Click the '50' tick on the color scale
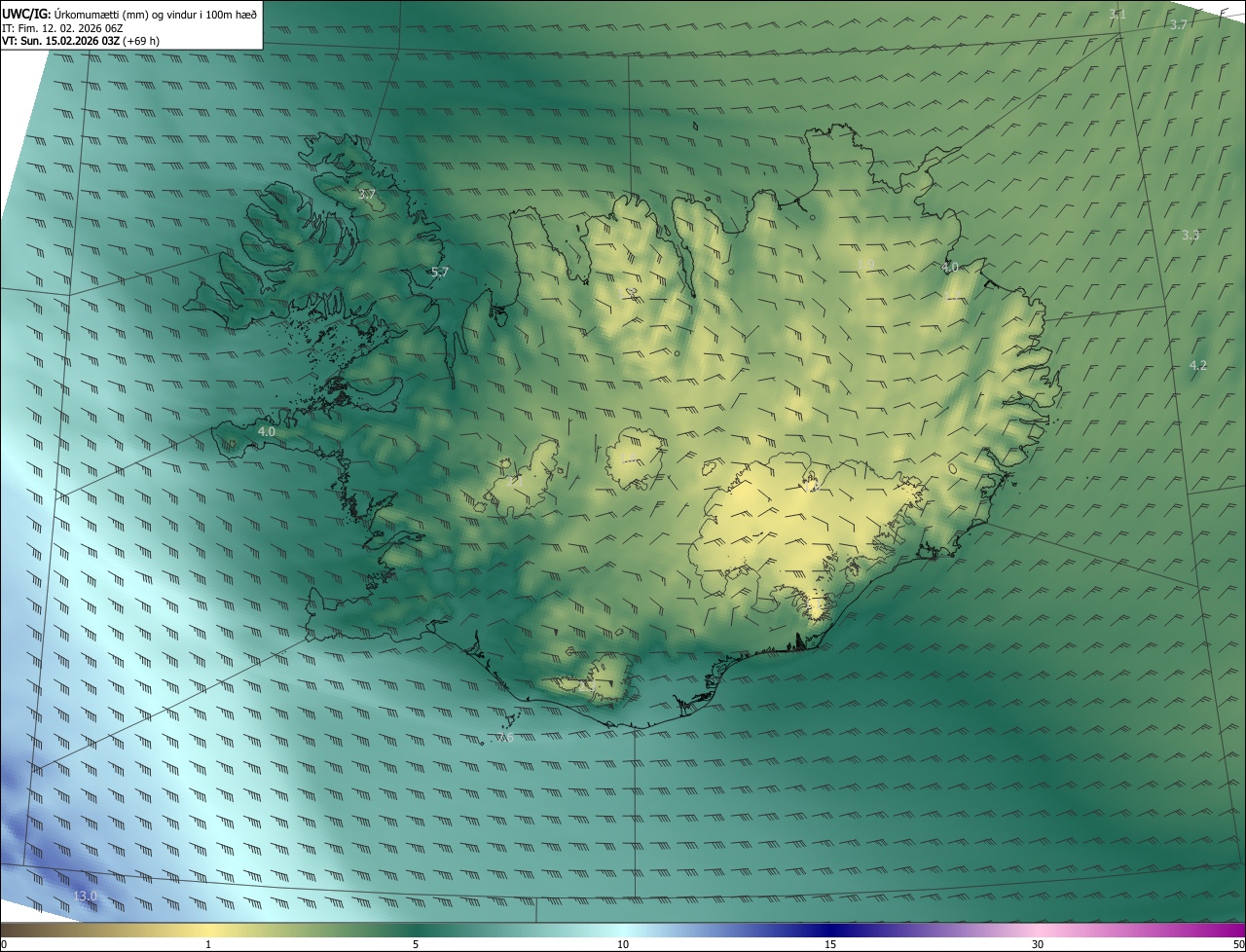 tap(1238, 944)
